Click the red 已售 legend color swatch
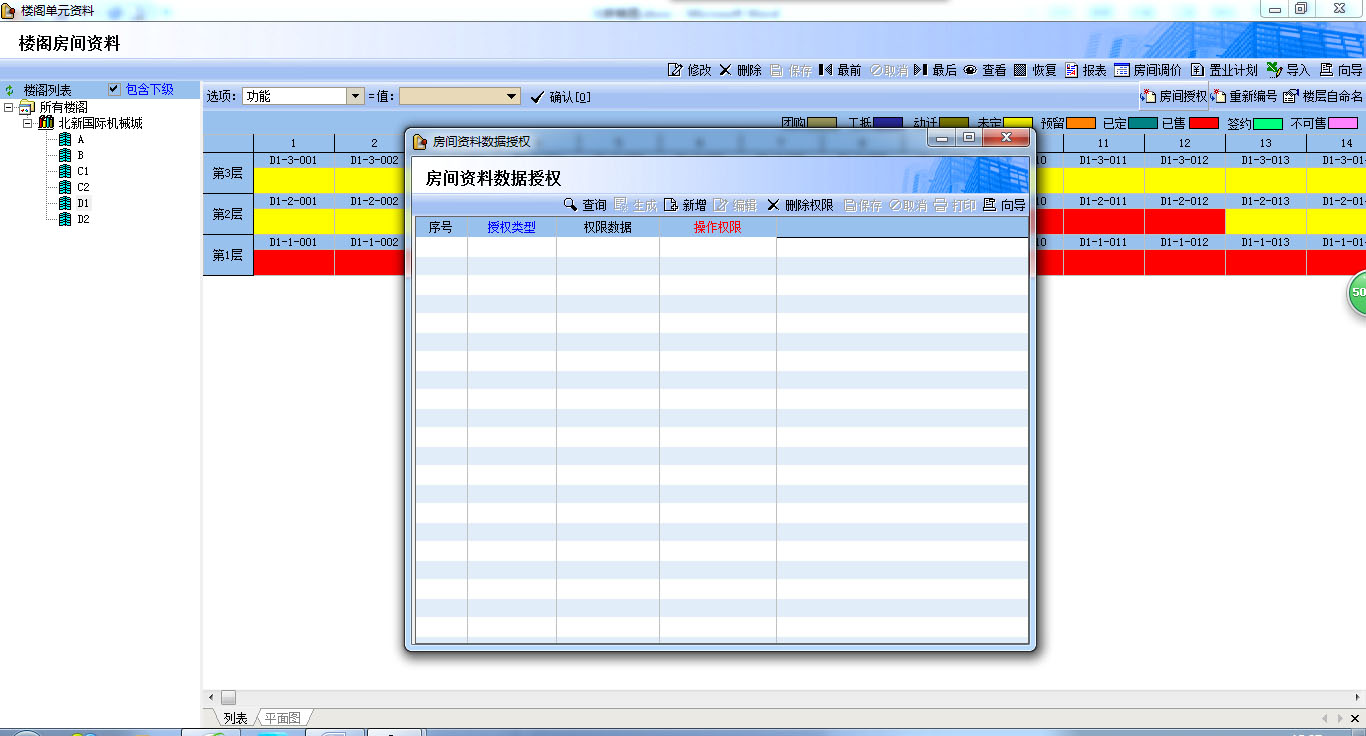Viewport: 1366px width, 736px height. (x=1204, y=123)
